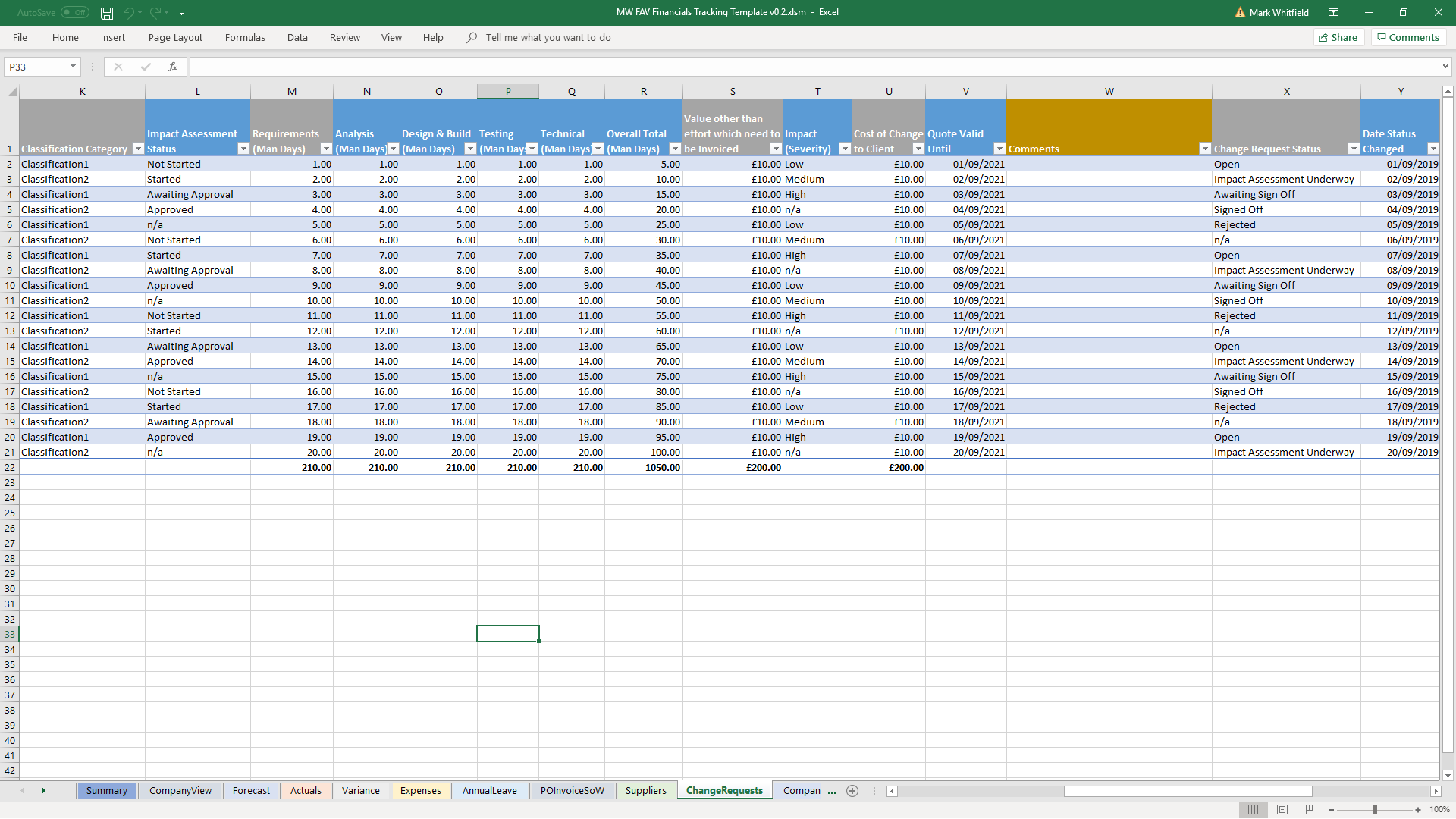Click the Undo arrow icon
The image size is (1456, 819).
tap(128, 13)
